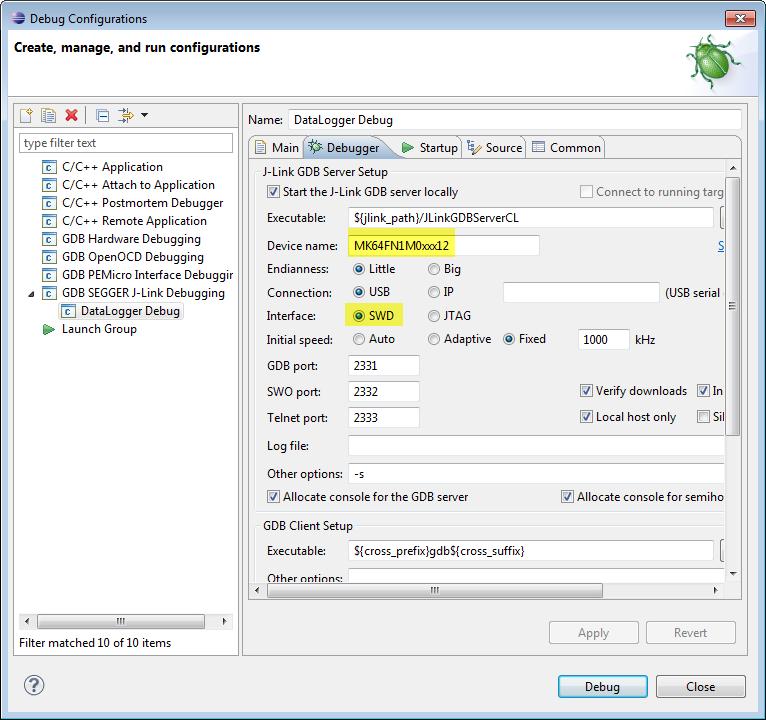
Task: Toggle Start the J-Link GDB server locally
Action: coord(274,192)
